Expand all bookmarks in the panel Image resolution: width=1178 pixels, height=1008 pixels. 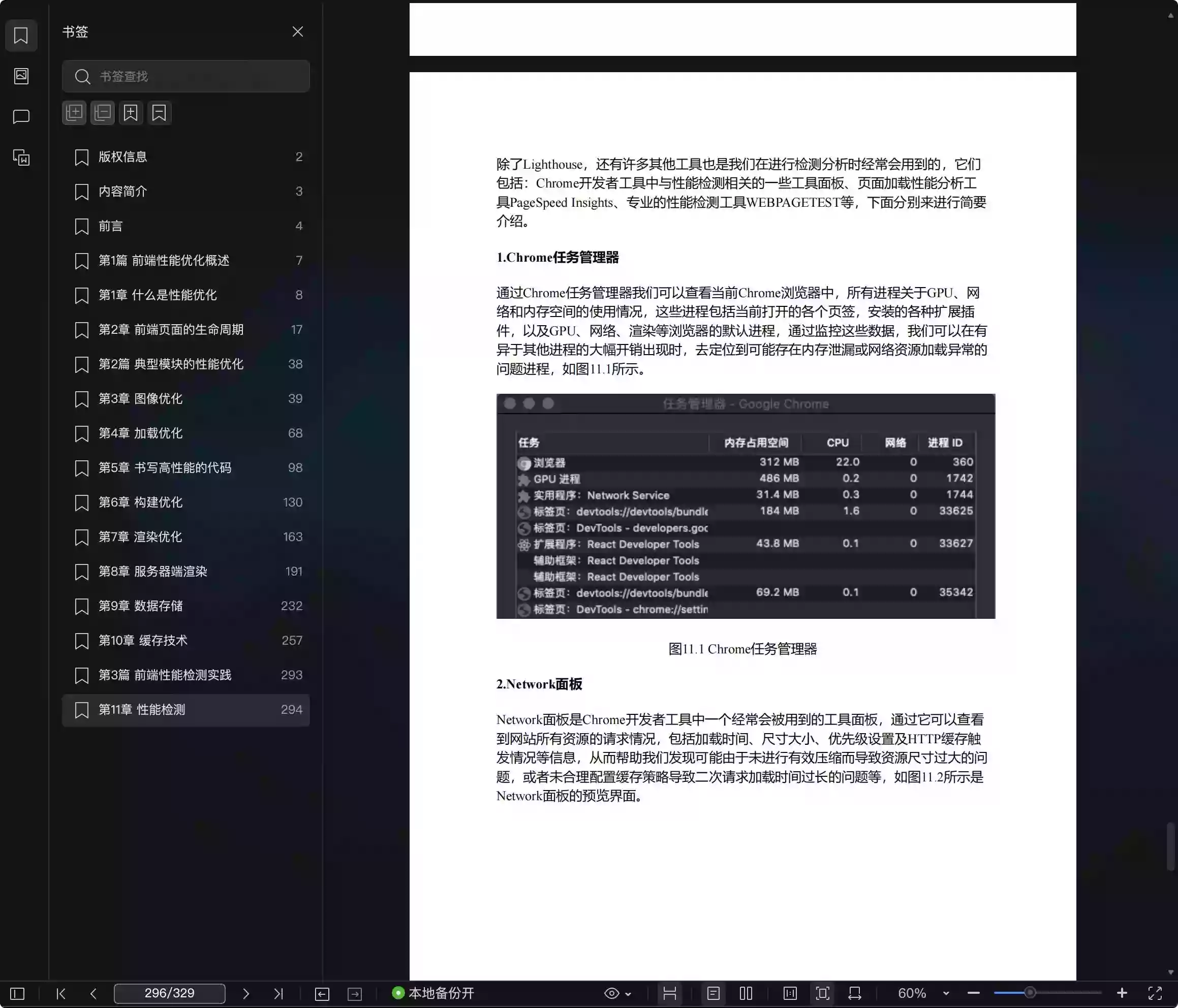point(74,113)
